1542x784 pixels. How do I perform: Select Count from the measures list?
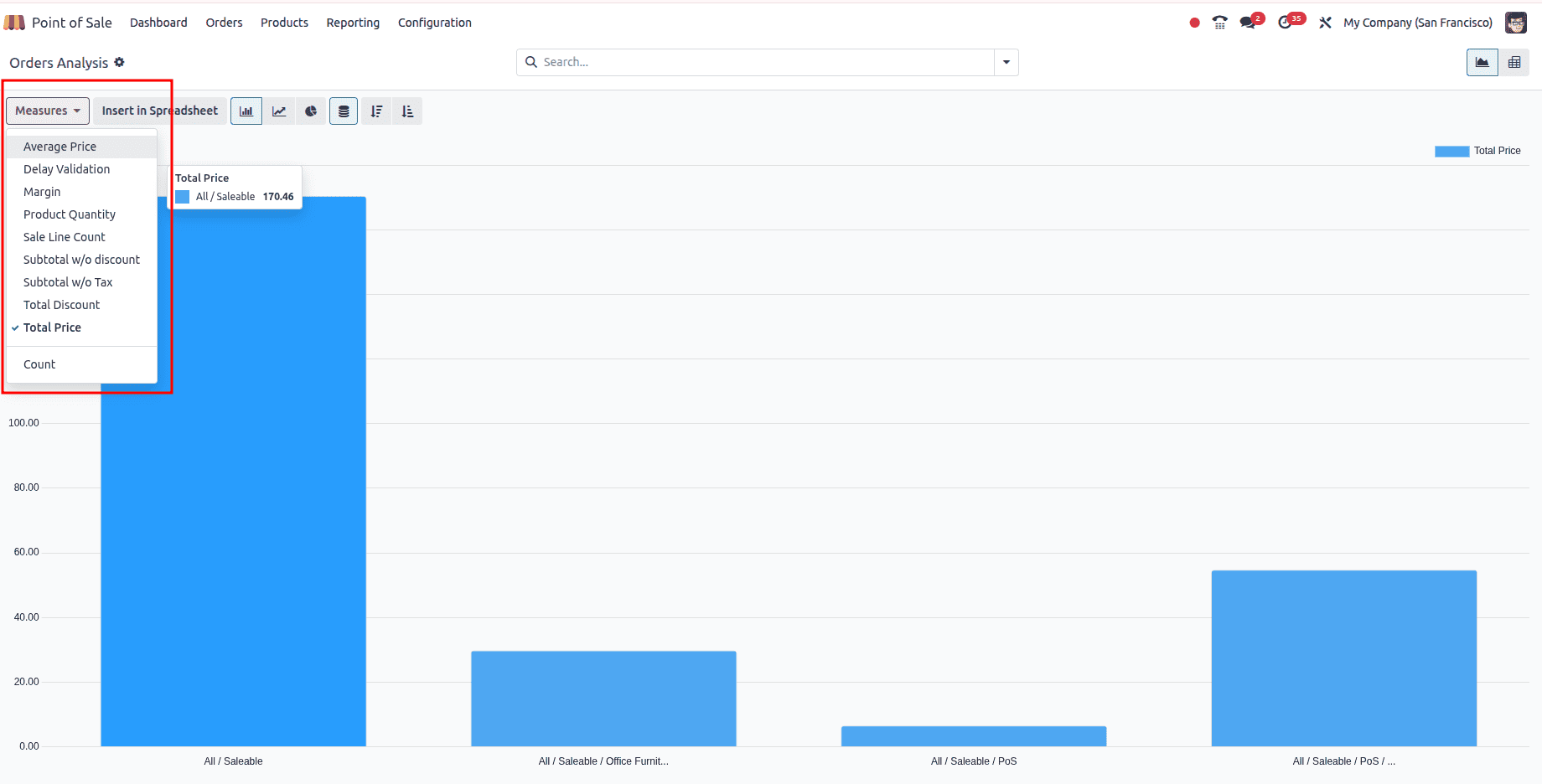click(39, 364)
